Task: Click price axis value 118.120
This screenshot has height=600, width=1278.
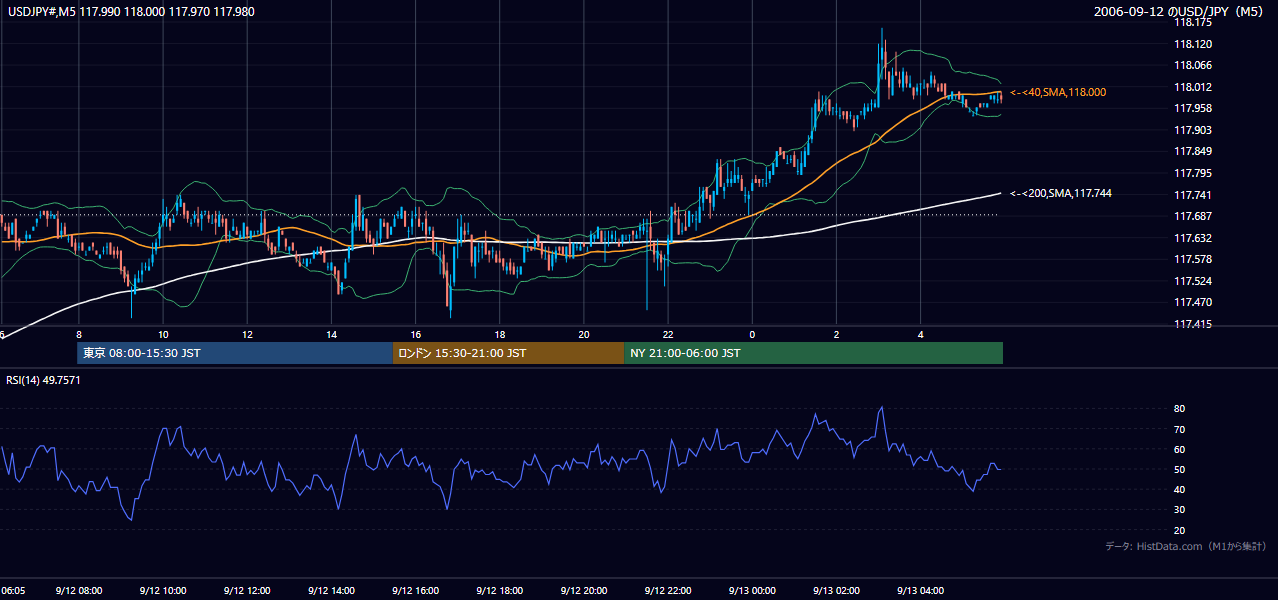Action: [1191, 44]
